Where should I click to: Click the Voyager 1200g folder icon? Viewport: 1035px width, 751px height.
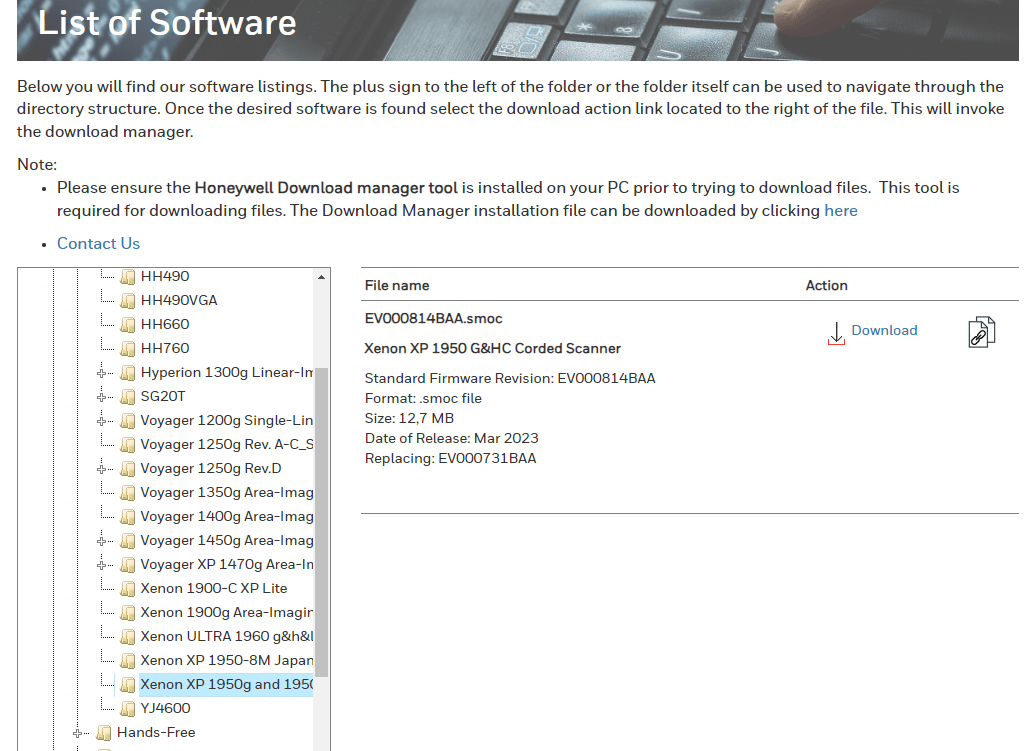pyautogui.click(x=128, y=421)
